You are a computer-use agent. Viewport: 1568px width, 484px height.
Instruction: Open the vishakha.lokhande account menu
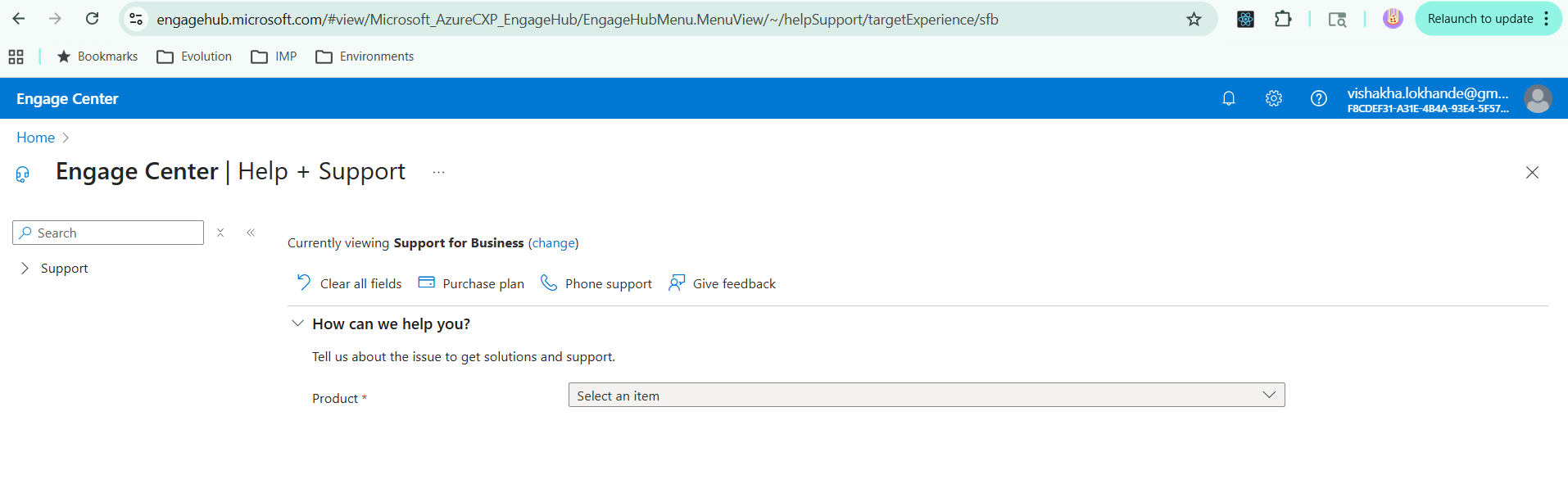(x=1428, y=99)
